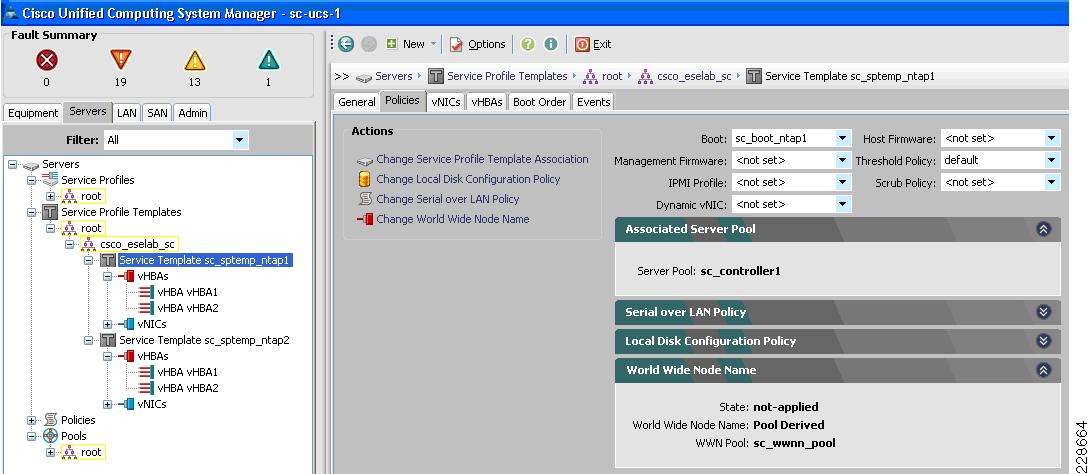Click the csco_eselab_sc org icon in tree
This screenshot has height=474, width=1088.
89,244
